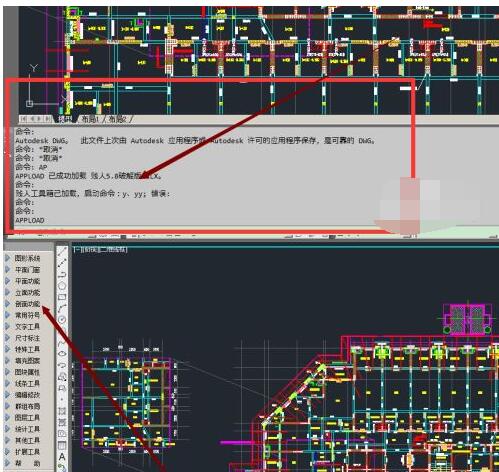Expand the 图形系统 arrow
Image resolution: width=499 pixels, height=472 pixels.
[8, 258]
